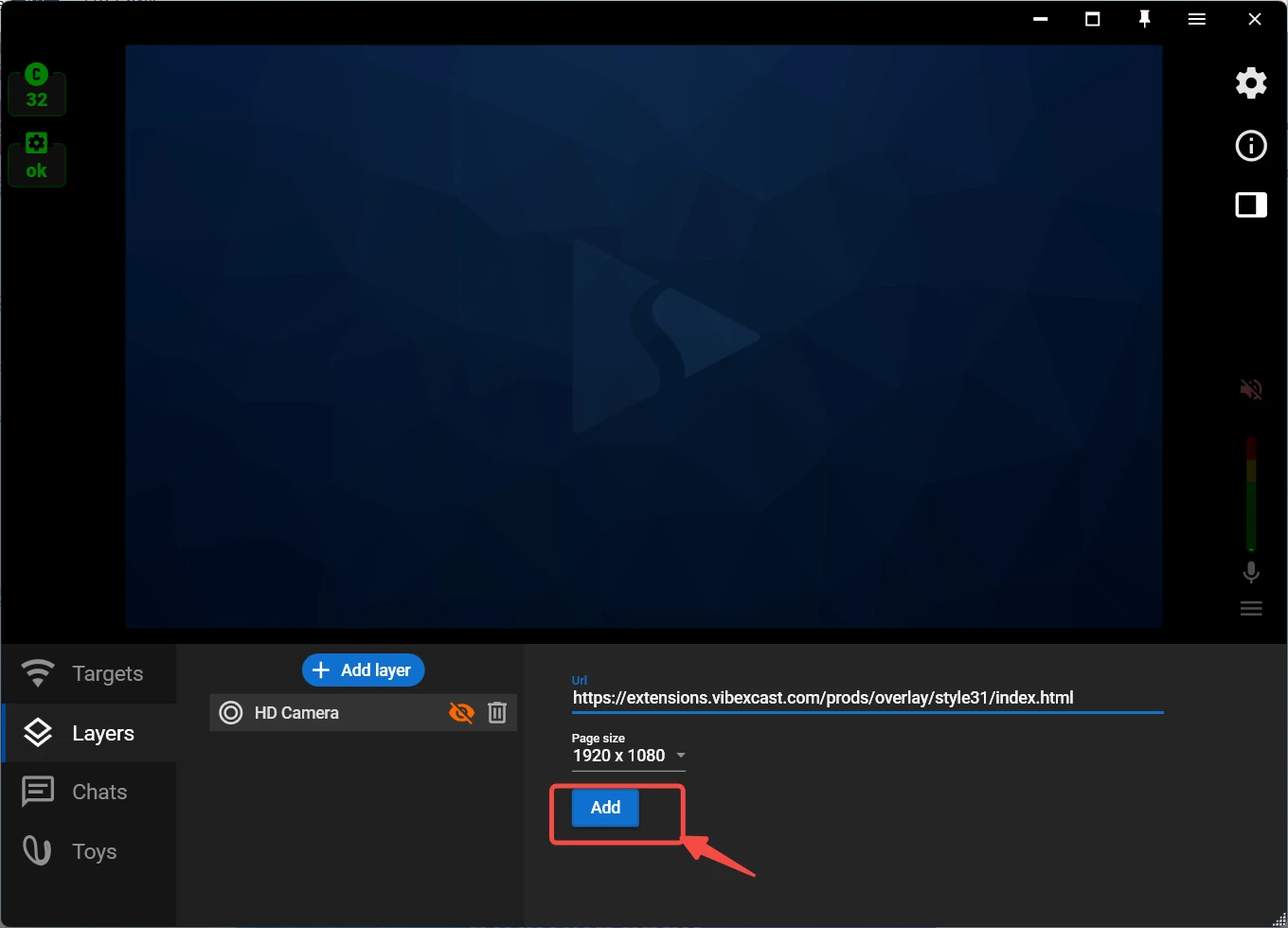Open the Chats tab
1288x928 pixels.
(89, 792)
